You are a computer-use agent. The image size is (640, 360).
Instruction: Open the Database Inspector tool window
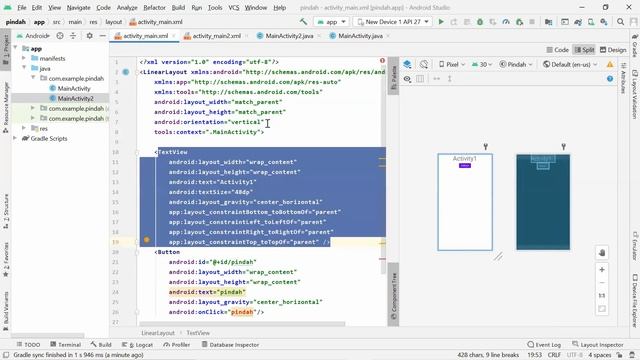coord(230,344)
